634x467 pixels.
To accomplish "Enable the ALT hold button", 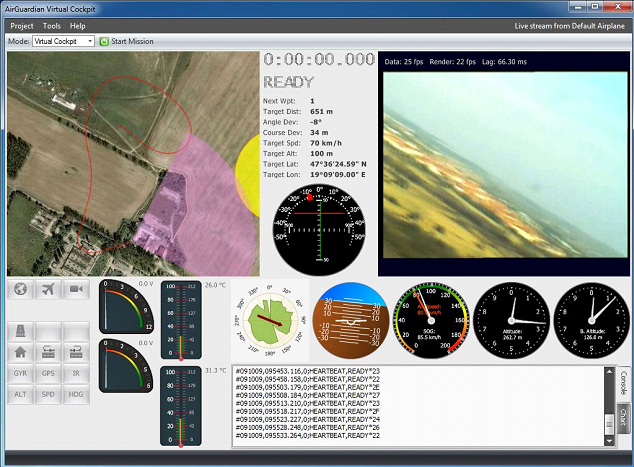I will tap(21, 394).
